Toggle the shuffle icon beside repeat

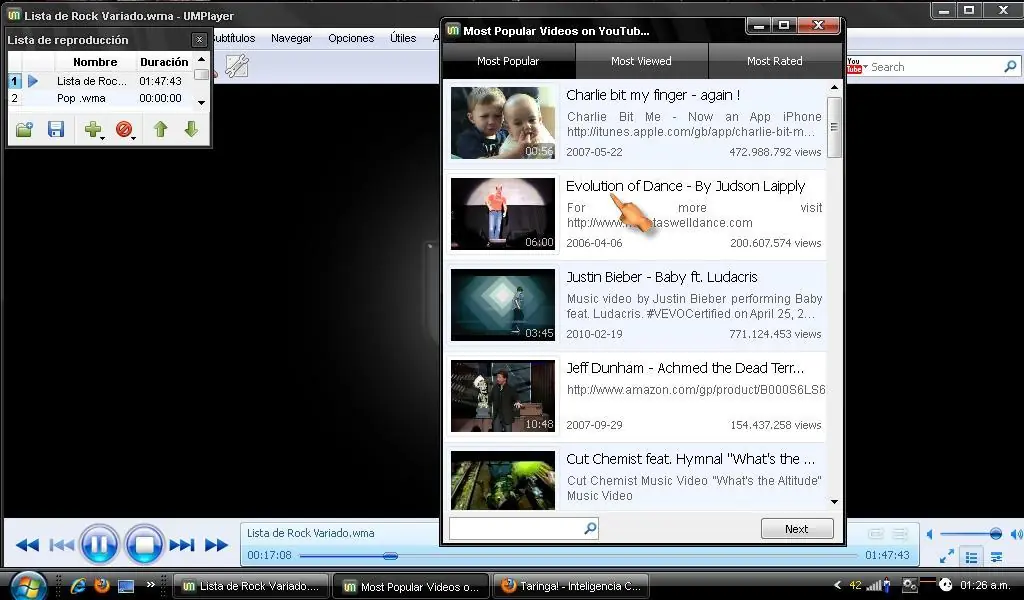tap(900, 534)
